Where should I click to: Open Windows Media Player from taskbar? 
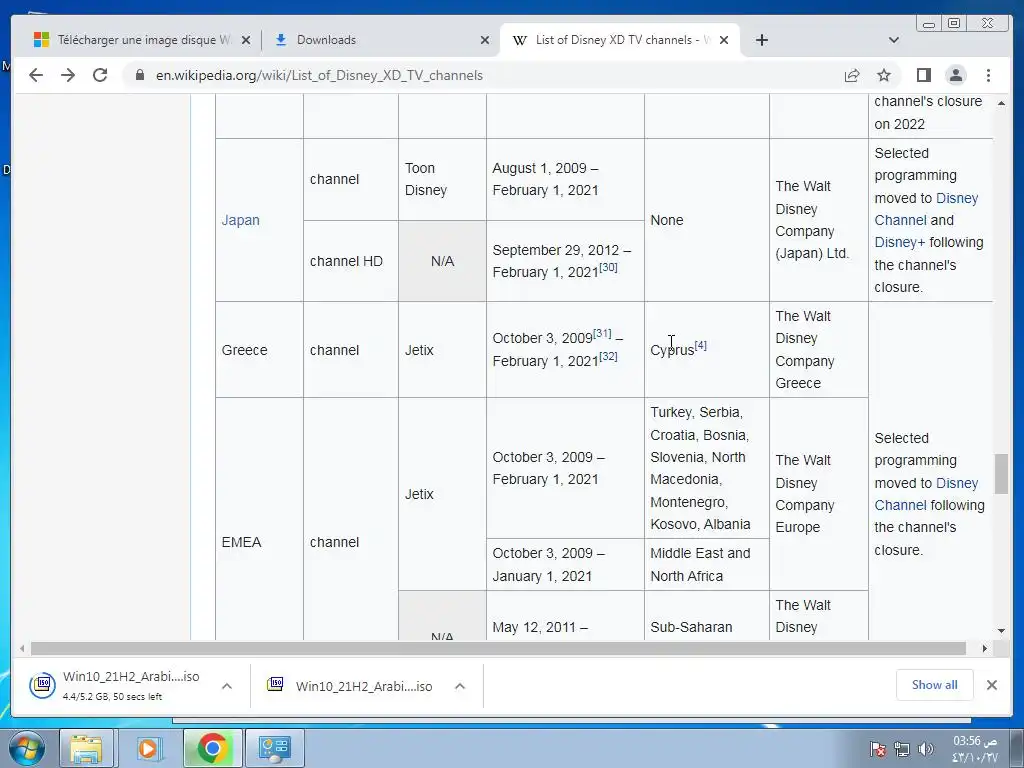[x=149, y=748]
